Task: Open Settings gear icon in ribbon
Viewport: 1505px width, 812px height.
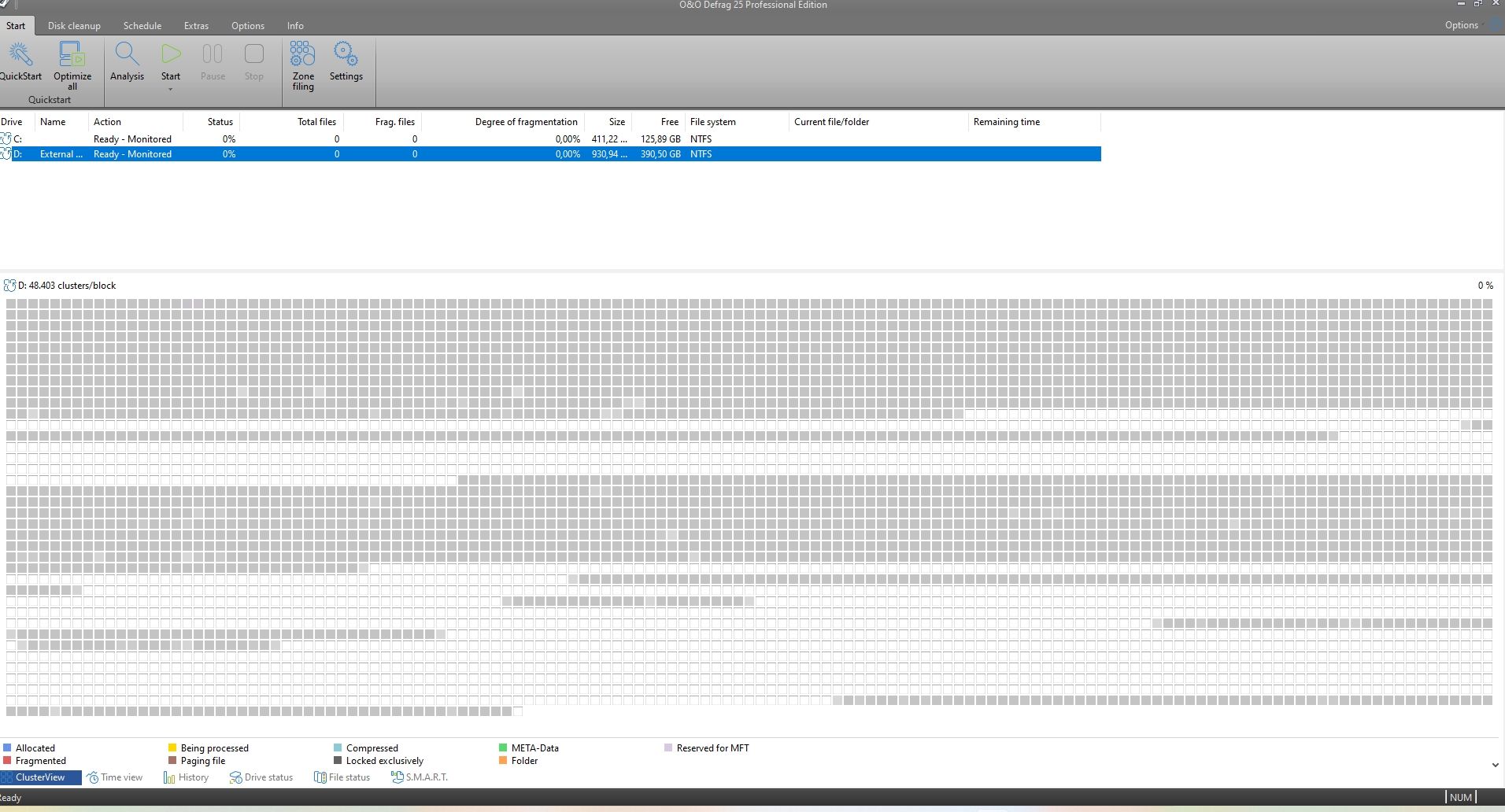Action: (x=346, y=55)
